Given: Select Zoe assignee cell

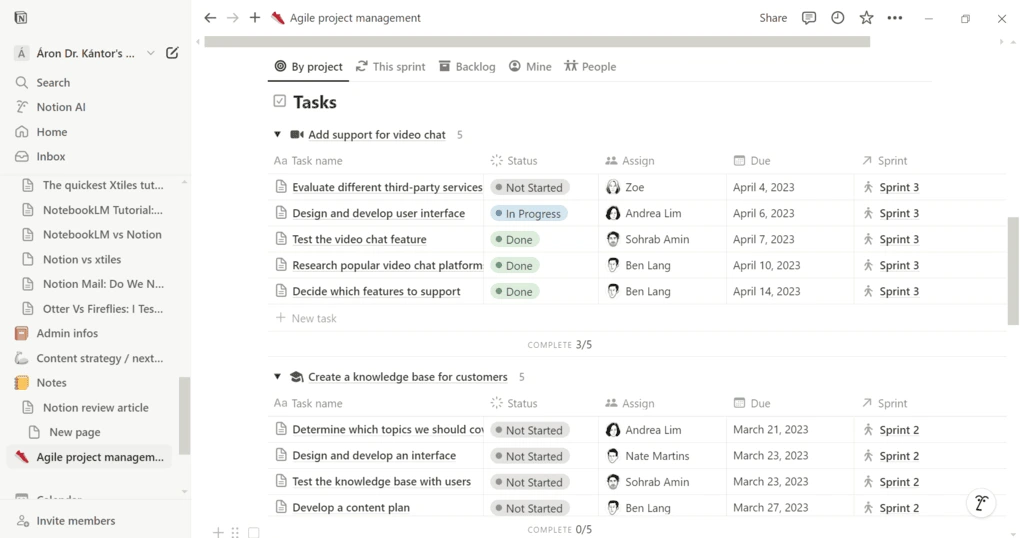Looking at the screenshot, I should tap(662, 187).
